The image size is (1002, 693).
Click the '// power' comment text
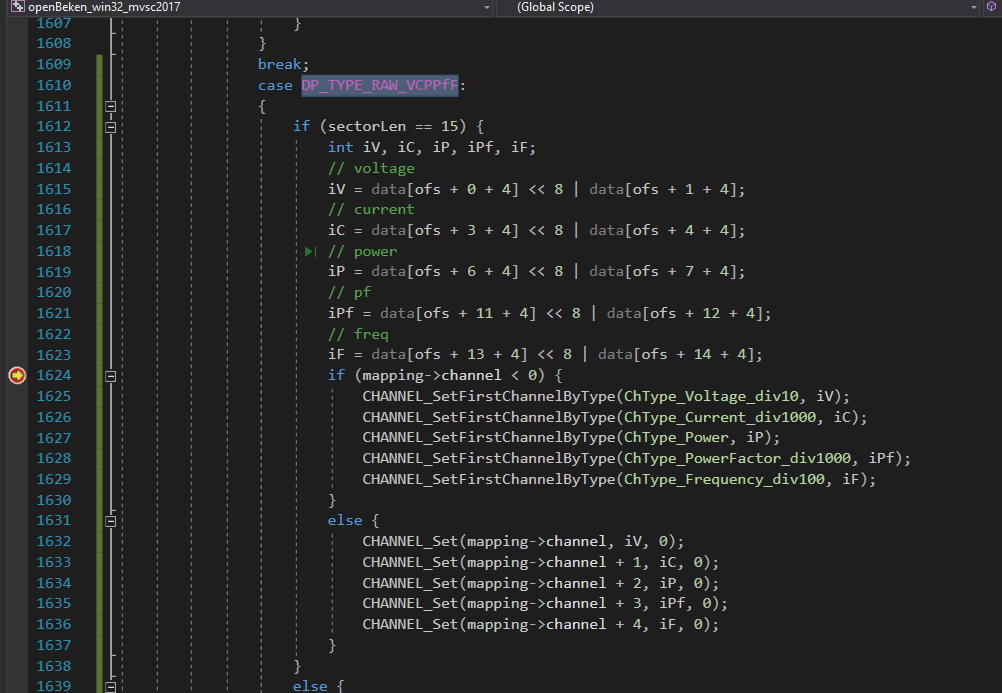tap(362, 251)
